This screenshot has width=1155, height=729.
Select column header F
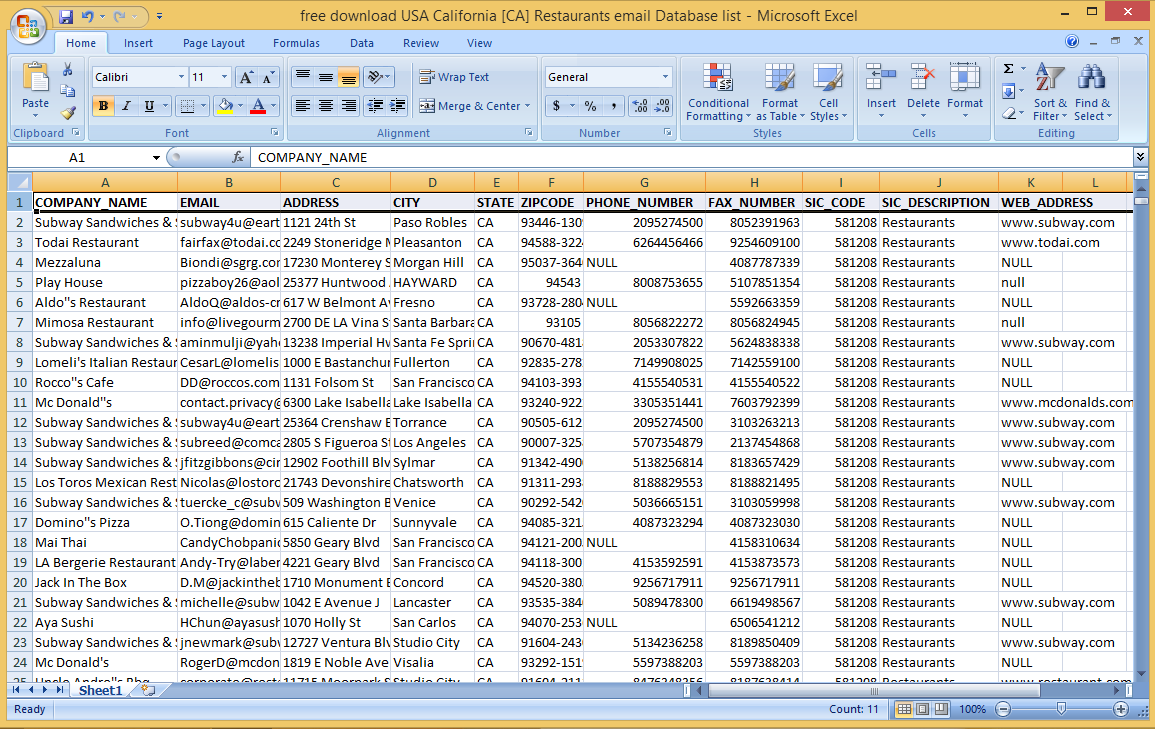click(x=551, y=182)
